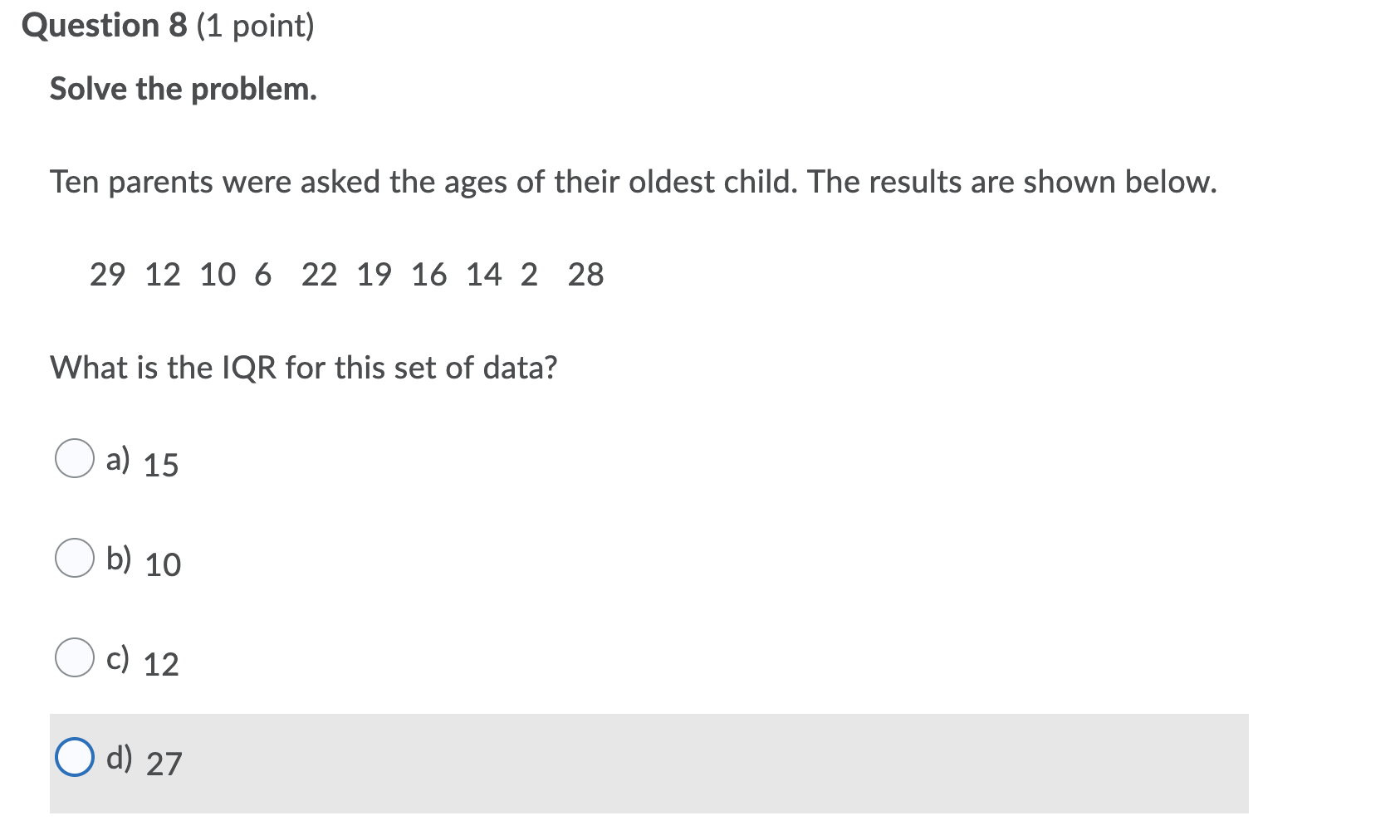Select radio button for option c) 12
This screenshot has height=840, width=1400.
click(x=74, y=657)
